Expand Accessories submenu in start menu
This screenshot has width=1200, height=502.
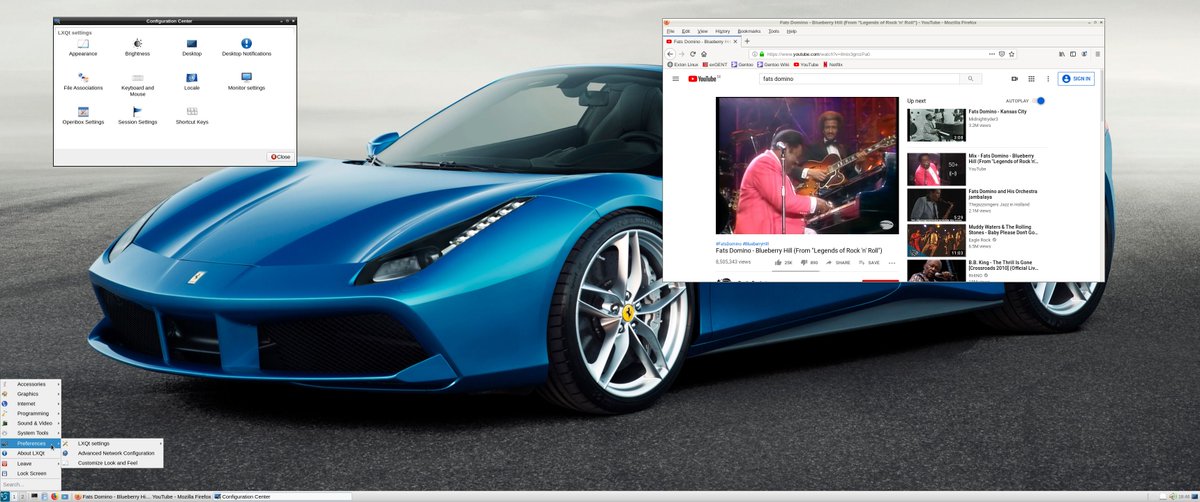click(x=31, y=384)
